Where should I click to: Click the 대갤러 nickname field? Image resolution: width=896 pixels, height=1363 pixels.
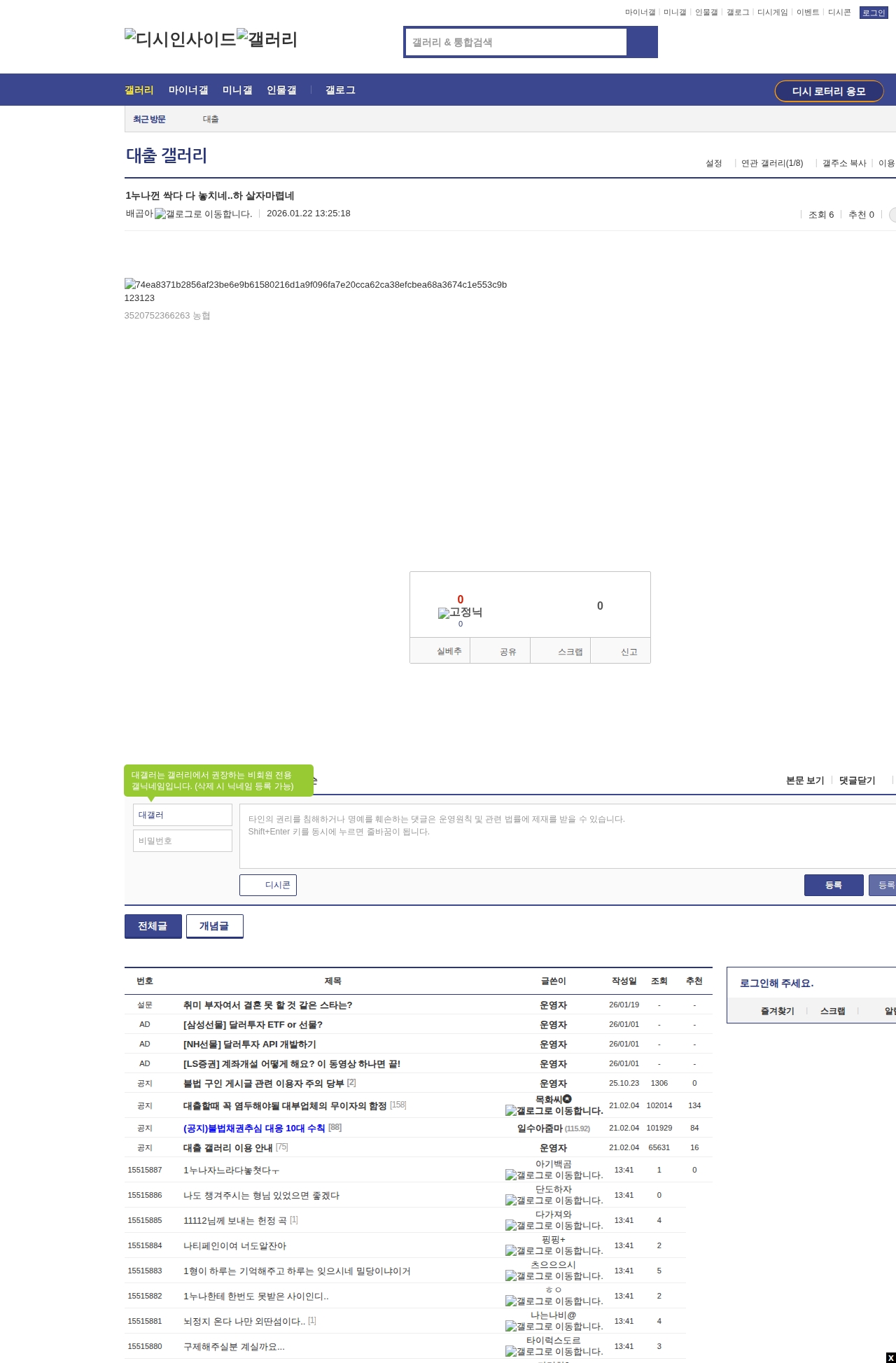[x=183, y=815]
